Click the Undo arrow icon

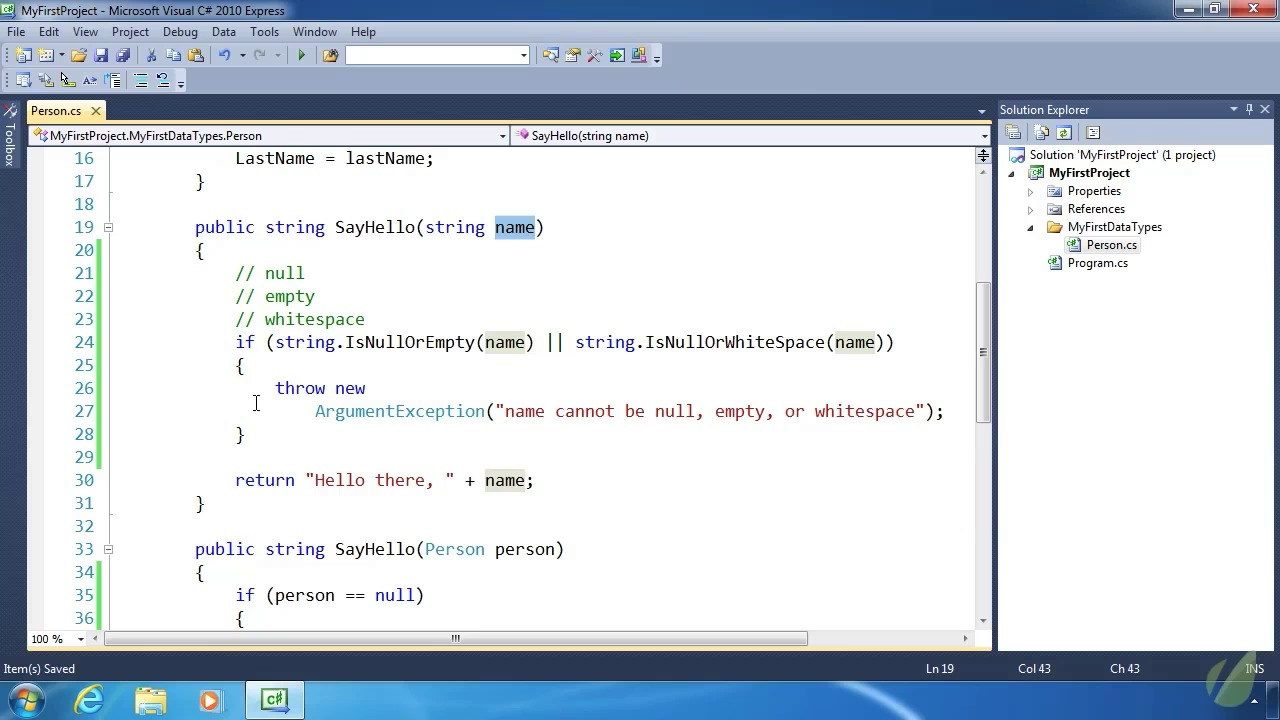[x=224, y=56]
